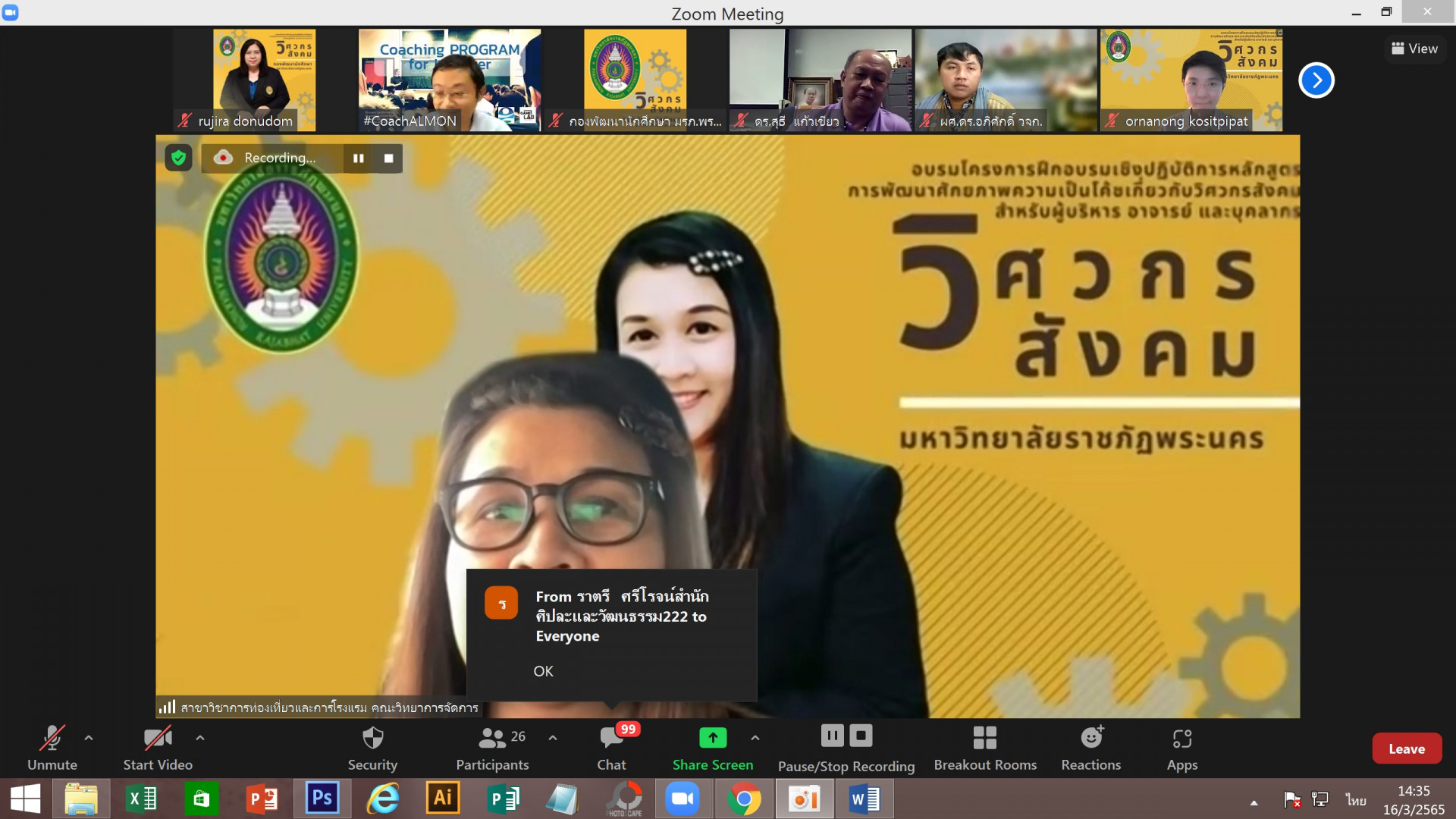Expand share options arrow beside Share Screen
This screenshot has width=1456, height=819.
coord(755,737)
